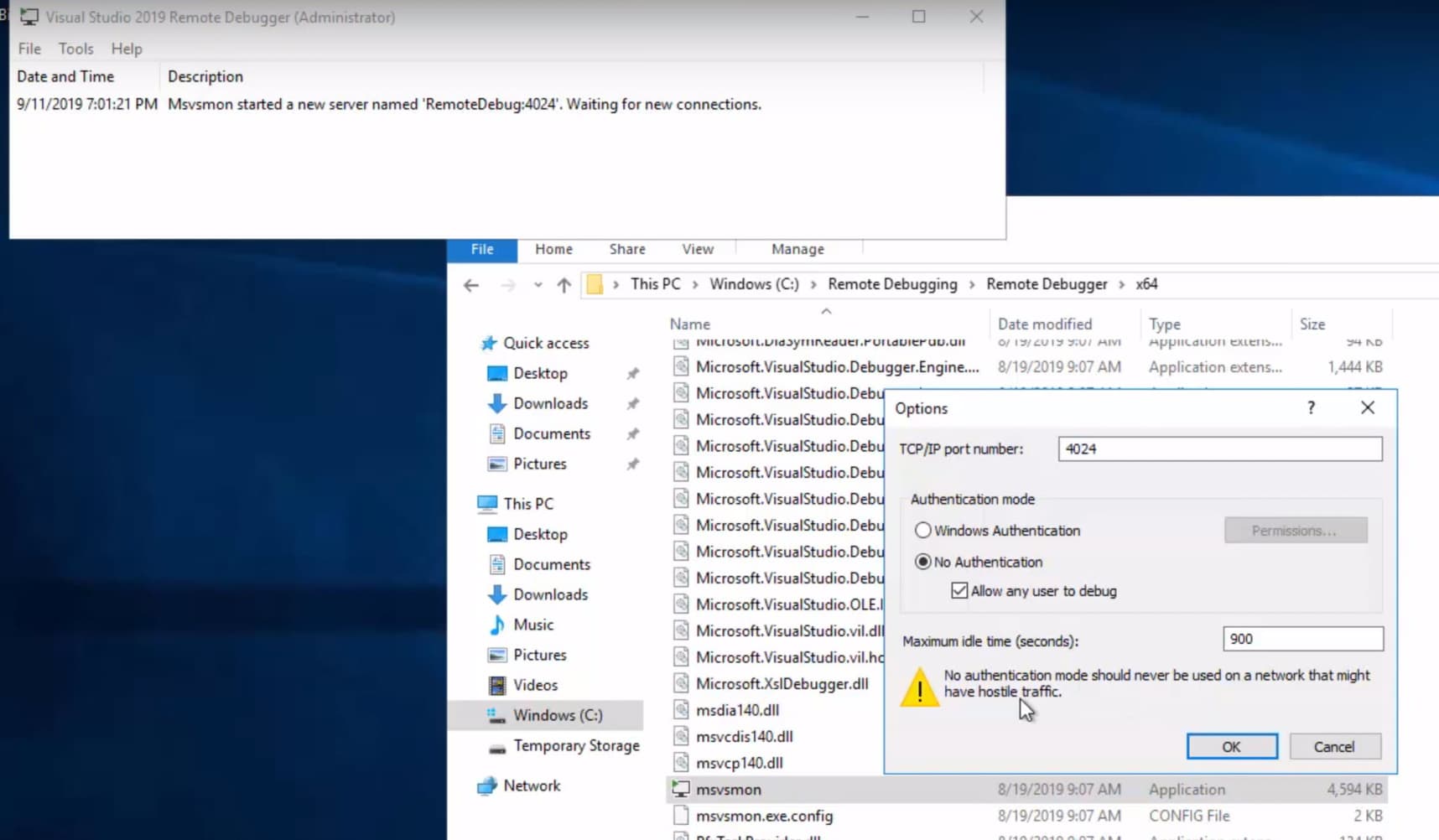
Task: Maximize the Remote Debugger window
Action: 919,17
